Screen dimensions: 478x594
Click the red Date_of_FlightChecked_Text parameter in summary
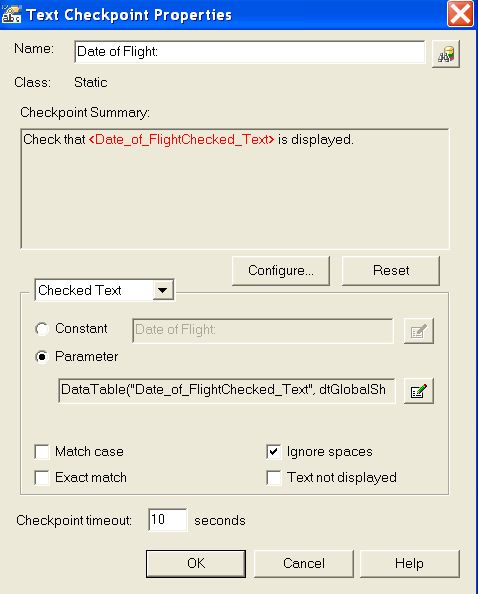pos(181,140)
